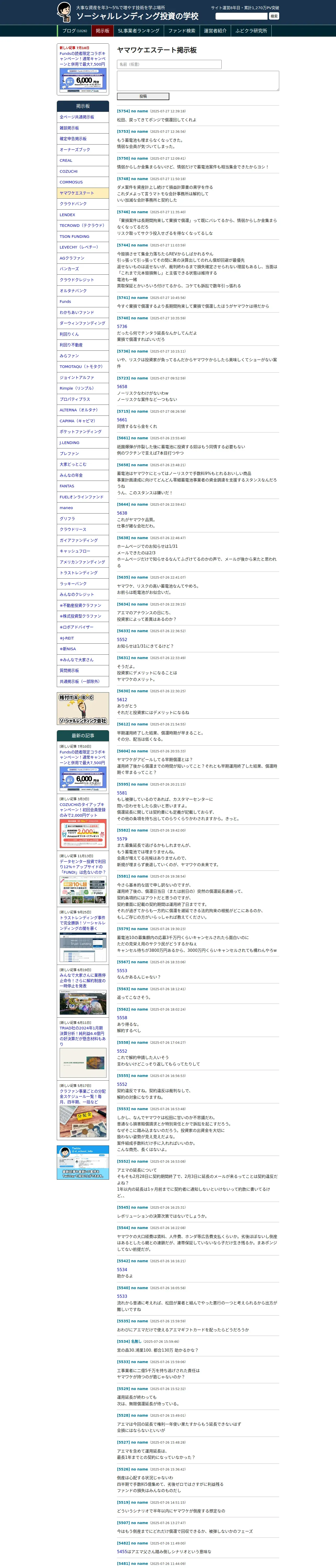Image resolution: width=336 pixels, height=1568 pixels.
Task: Open the COMMOSUS board
Action: point(83,182)
